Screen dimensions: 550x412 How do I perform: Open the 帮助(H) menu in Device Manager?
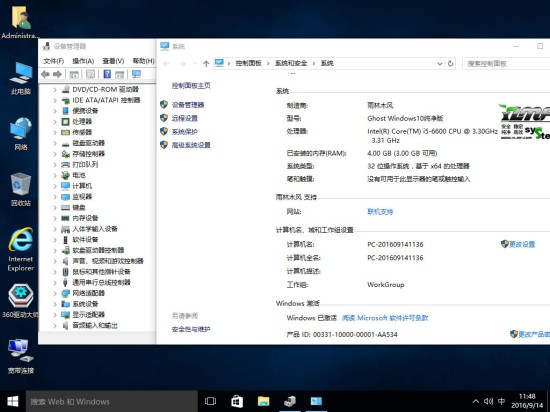[143, 61]
